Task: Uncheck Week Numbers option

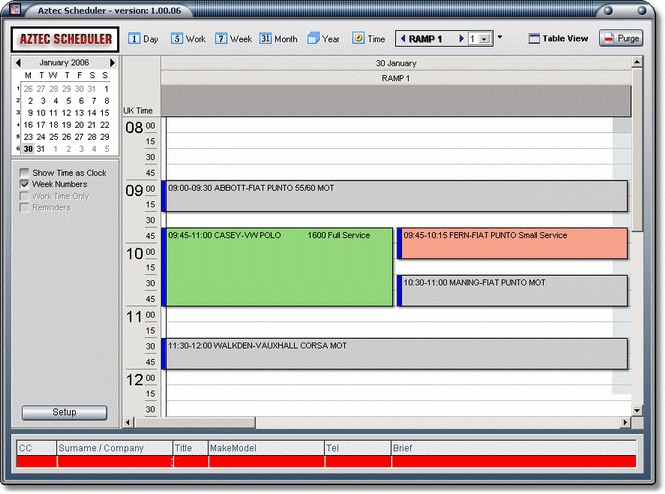Action: (25, 184)
